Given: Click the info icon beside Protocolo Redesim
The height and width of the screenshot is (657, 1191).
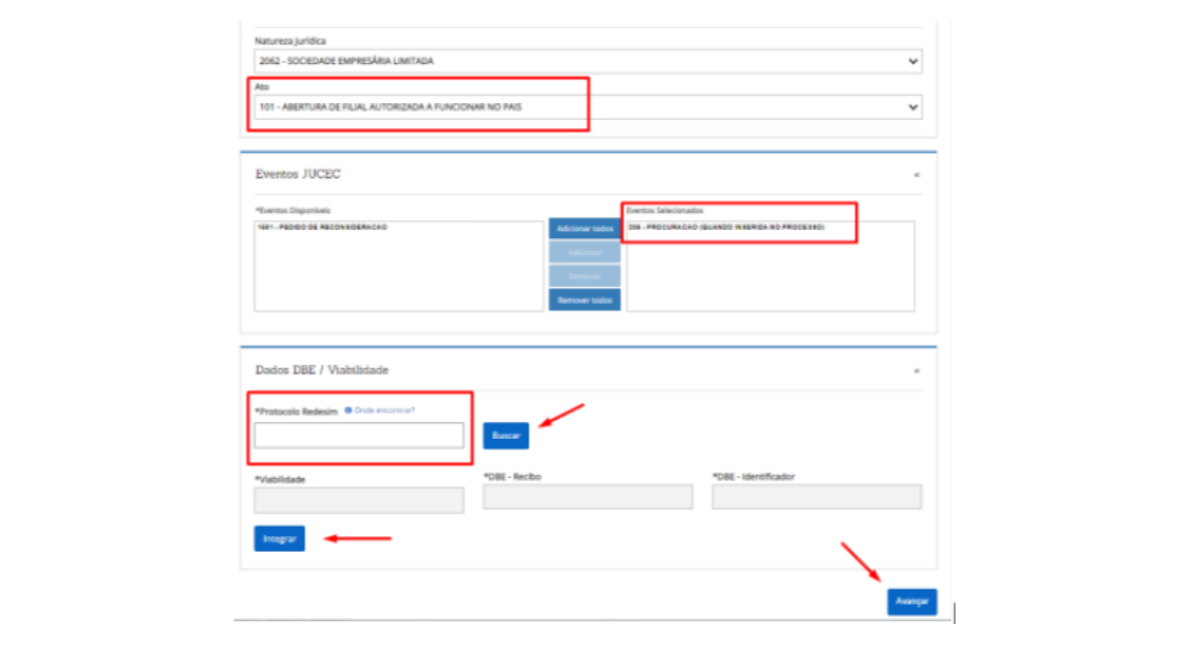Looking at the screenshot, I should pos(348,410).
